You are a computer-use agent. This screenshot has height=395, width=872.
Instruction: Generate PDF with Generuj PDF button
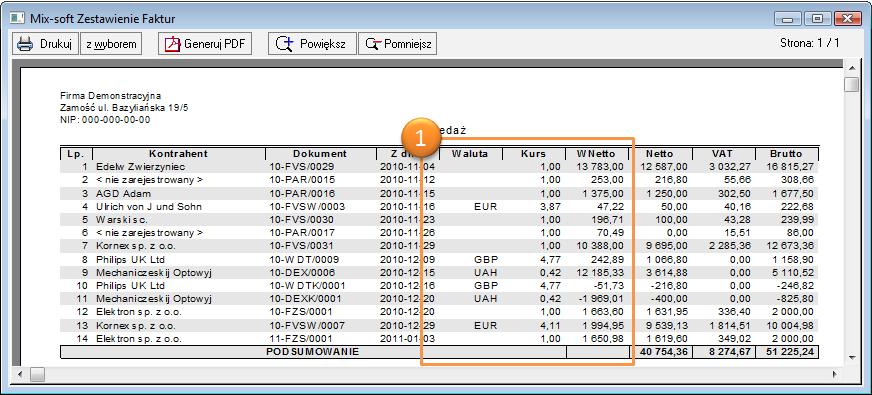coord(205,44)
